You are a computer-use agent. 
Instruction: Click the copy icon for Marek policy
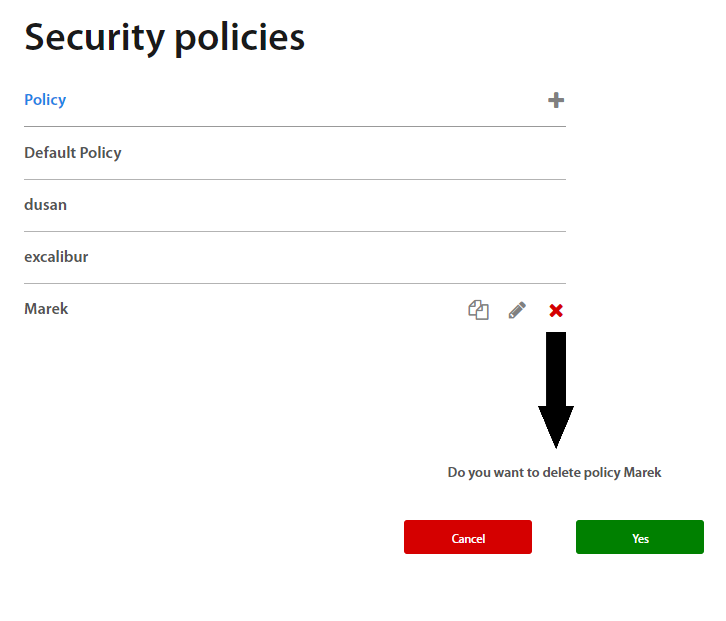point(479,310)
